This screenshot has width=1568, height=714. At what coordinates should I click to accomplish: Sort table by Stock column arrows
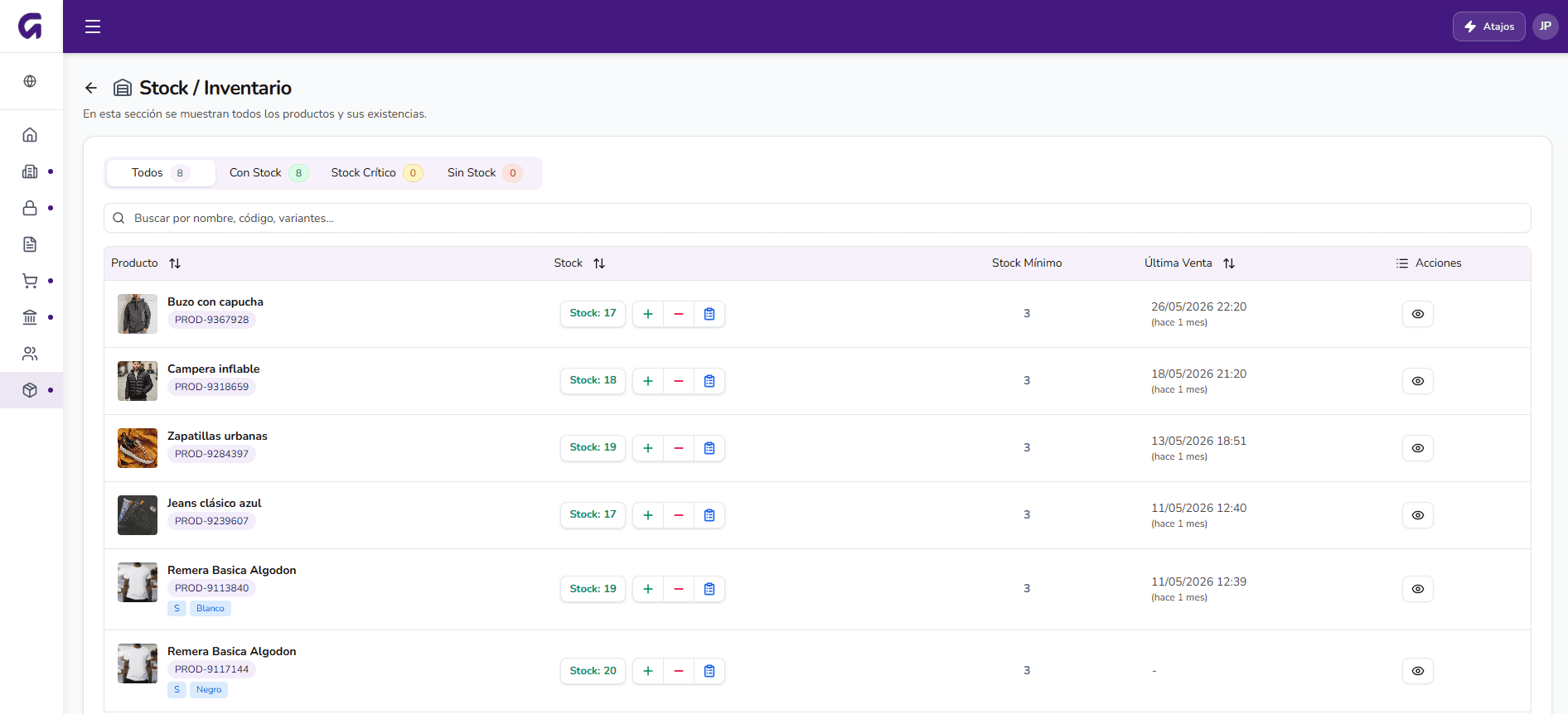coord(599,263)
